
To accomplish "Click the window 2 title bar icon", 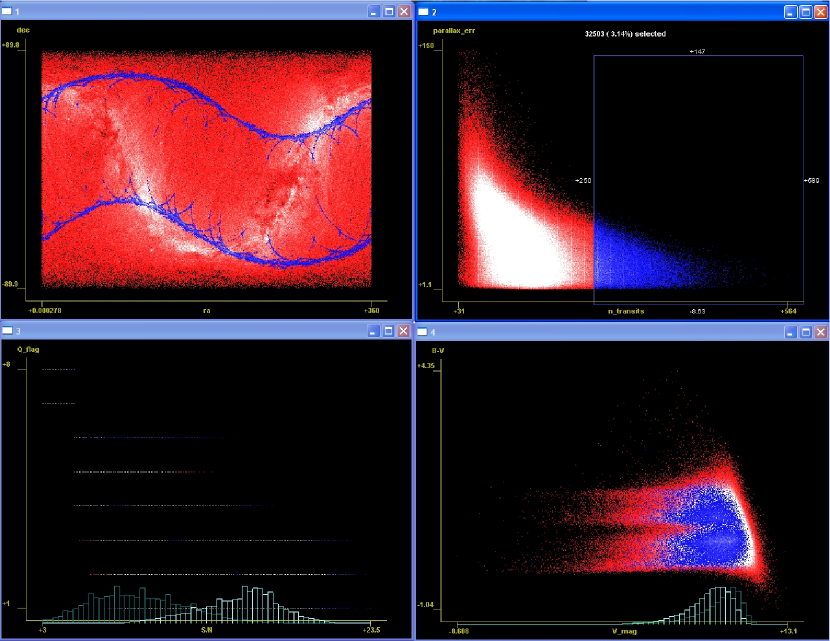I will (423, 11).
